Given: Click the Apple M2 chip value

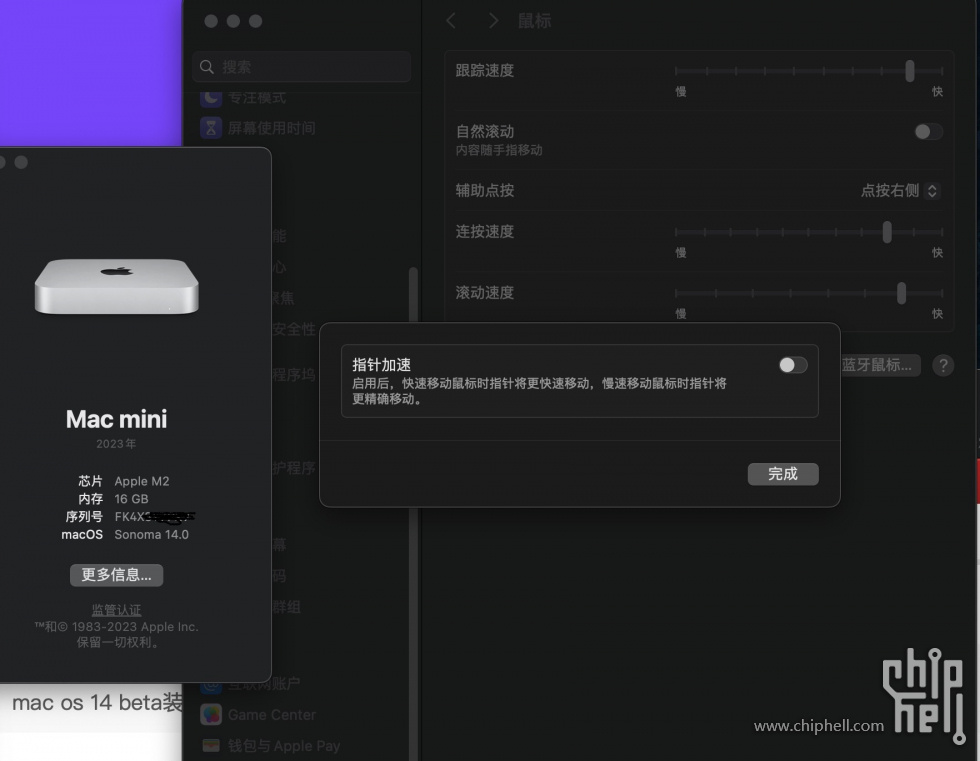Looking at the screenshot, I should (x=142, y=481).
